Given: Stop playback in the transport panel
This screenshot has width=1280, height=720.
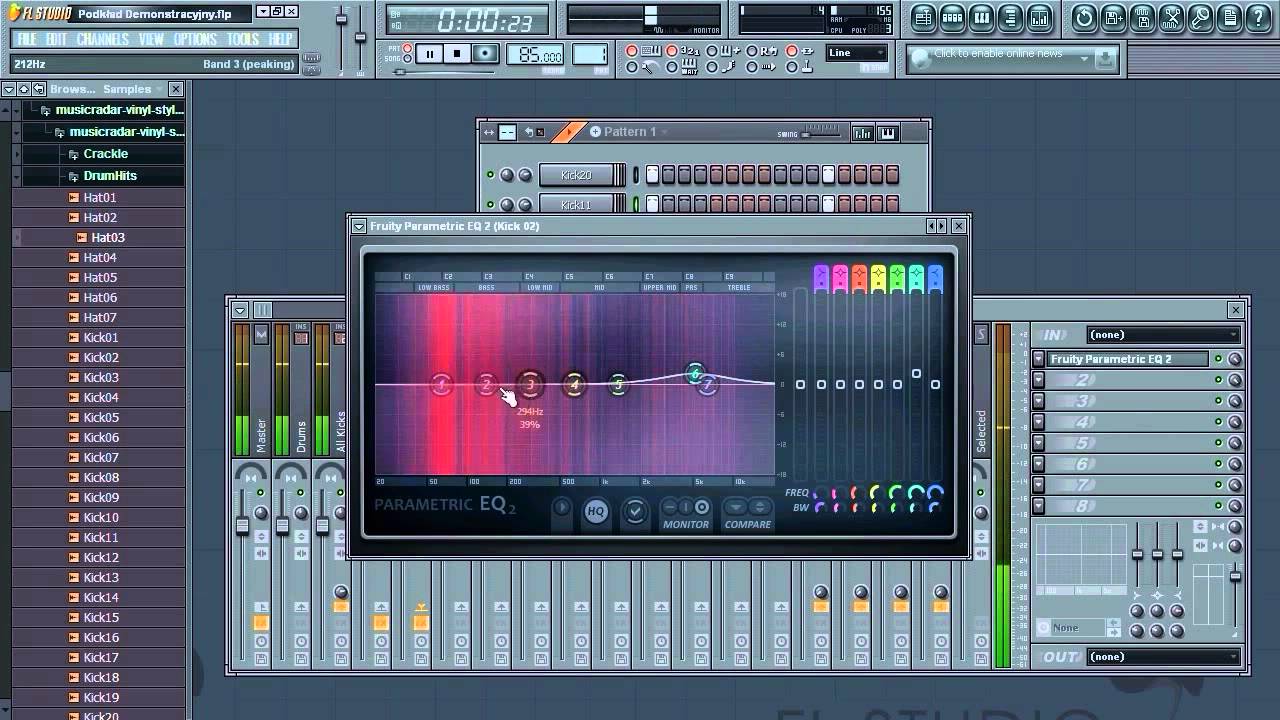Looking at the screenshot, I should [457, 54].
